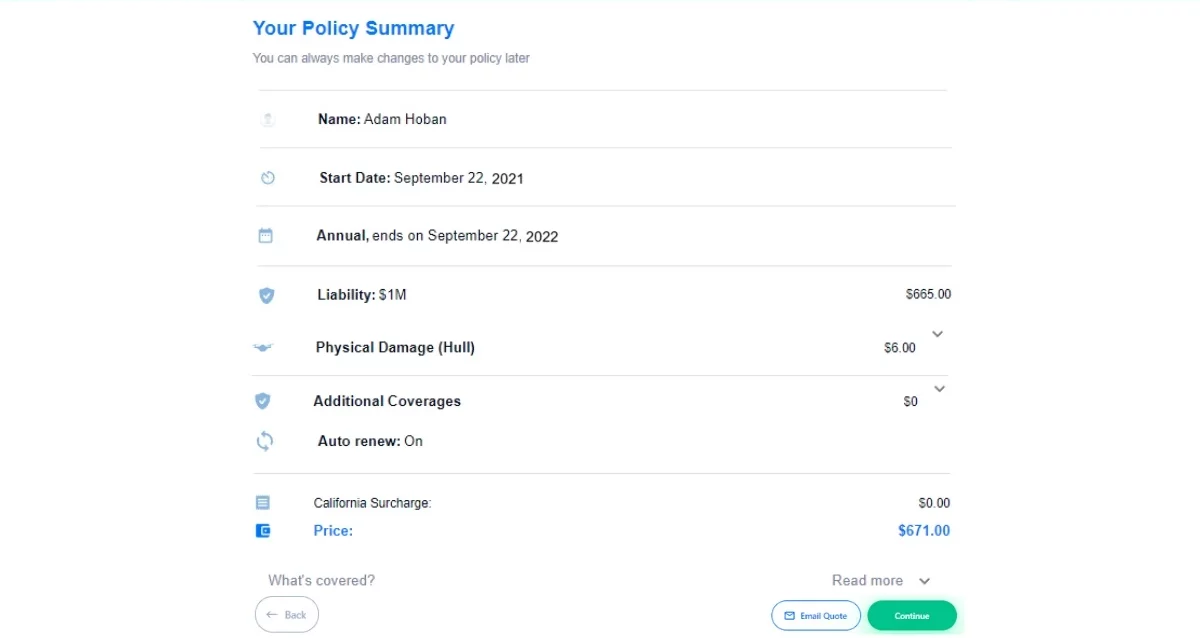The image size is (1200, 638).
Task: Click the person icon beside Name
Action: 267,119
